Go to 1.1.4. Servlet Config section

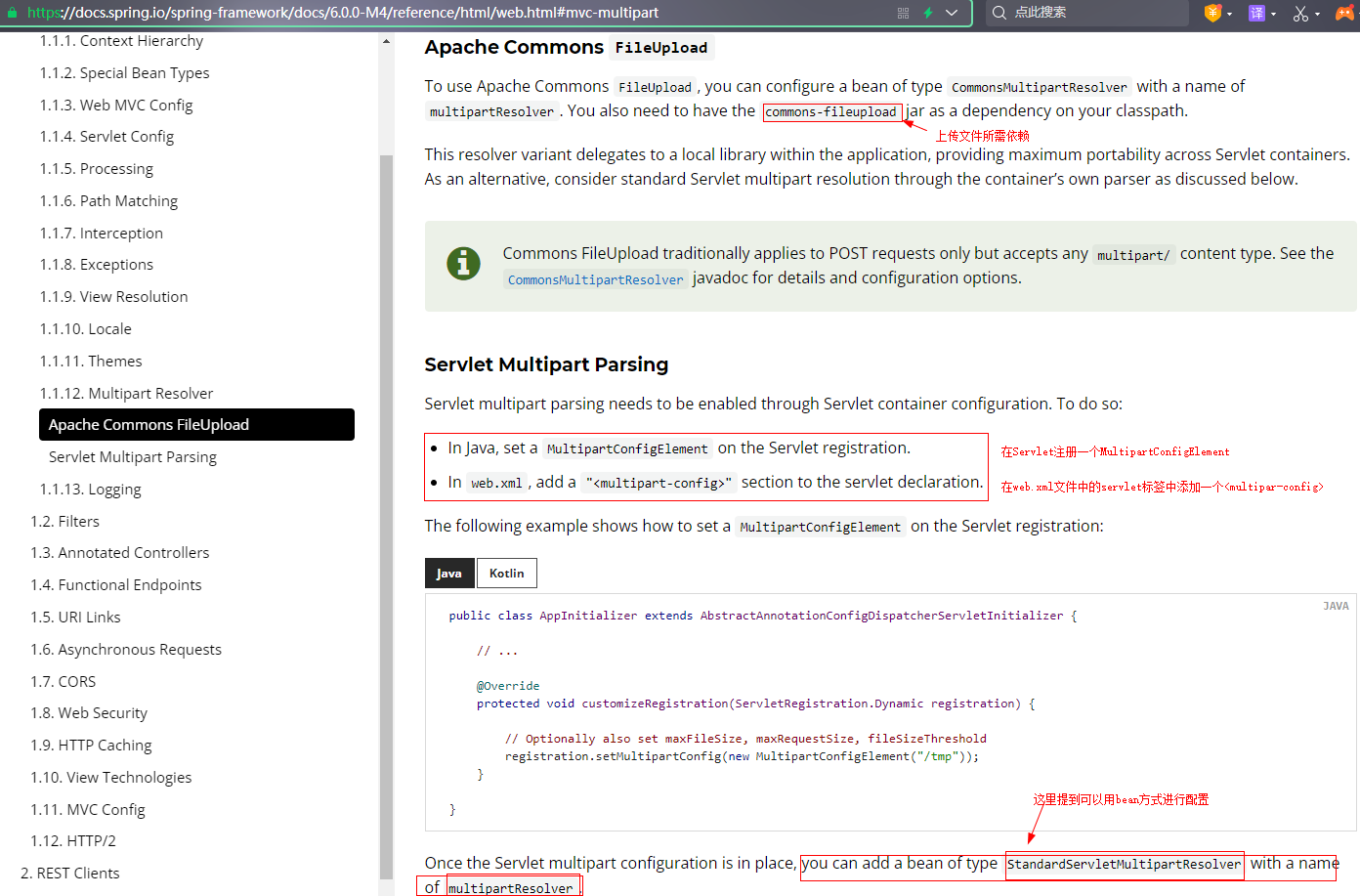click(x=106, y=137)
